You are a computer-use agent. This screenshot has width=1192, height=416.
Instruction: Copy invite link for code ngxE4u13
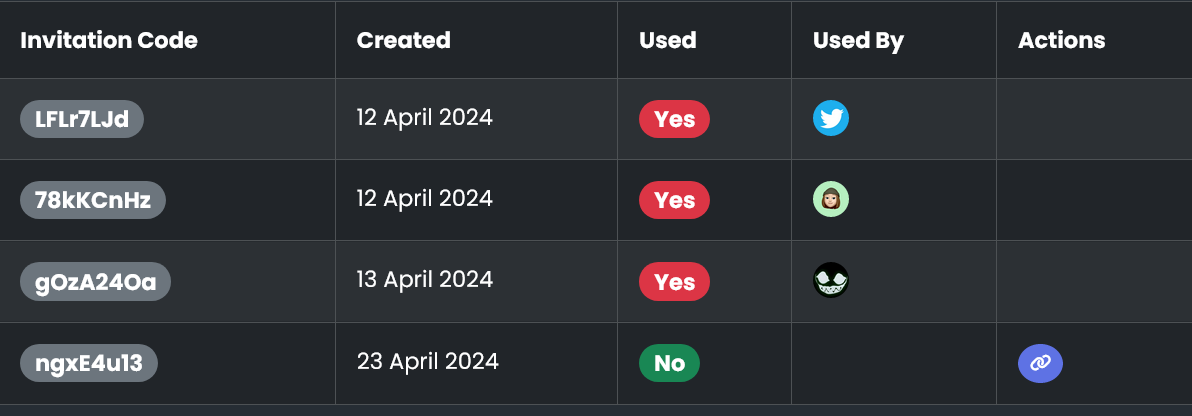[x=1040, y=363]
